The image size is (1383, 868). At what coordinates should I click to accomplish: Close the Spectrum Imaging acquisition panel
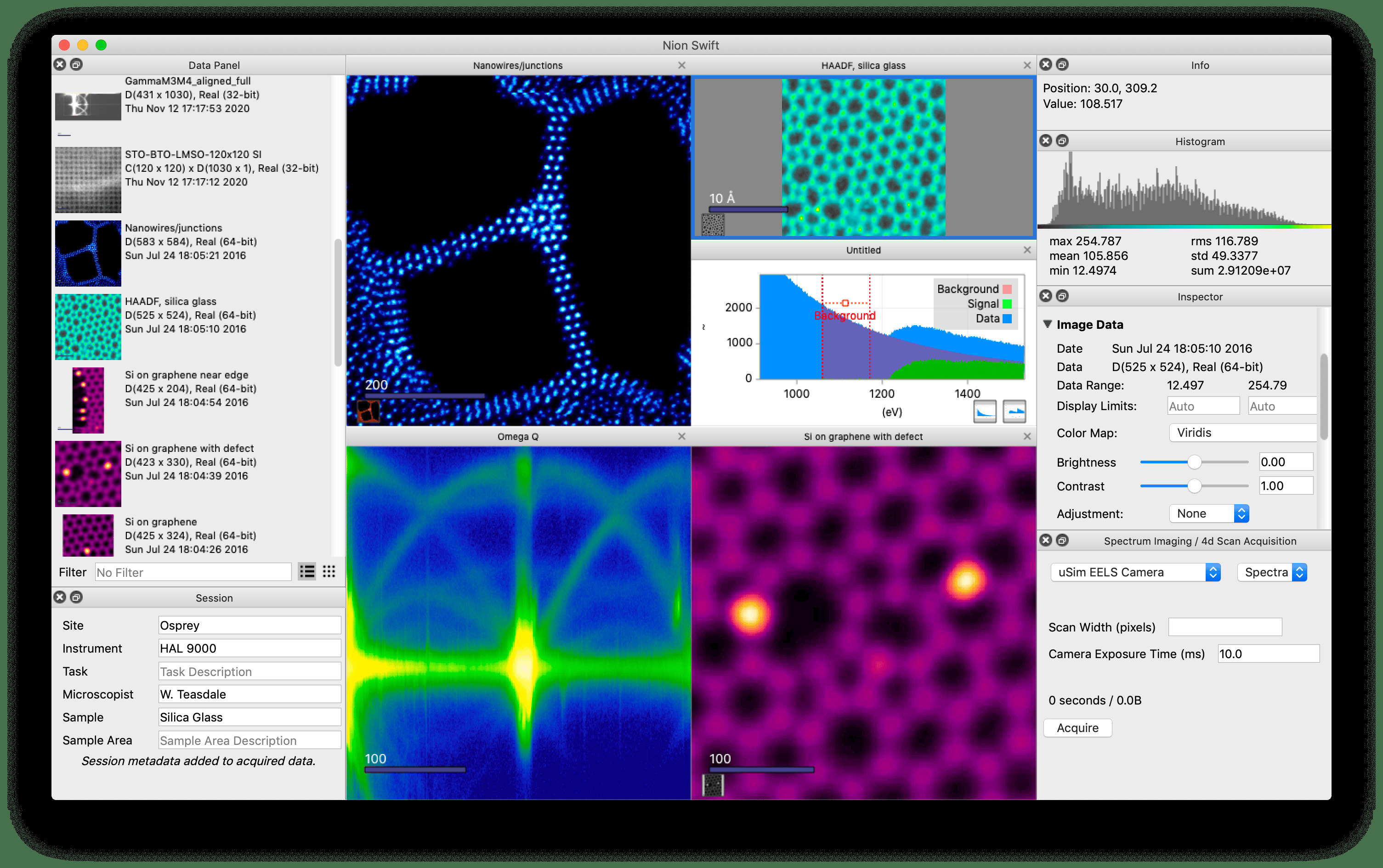[1046, 540]
